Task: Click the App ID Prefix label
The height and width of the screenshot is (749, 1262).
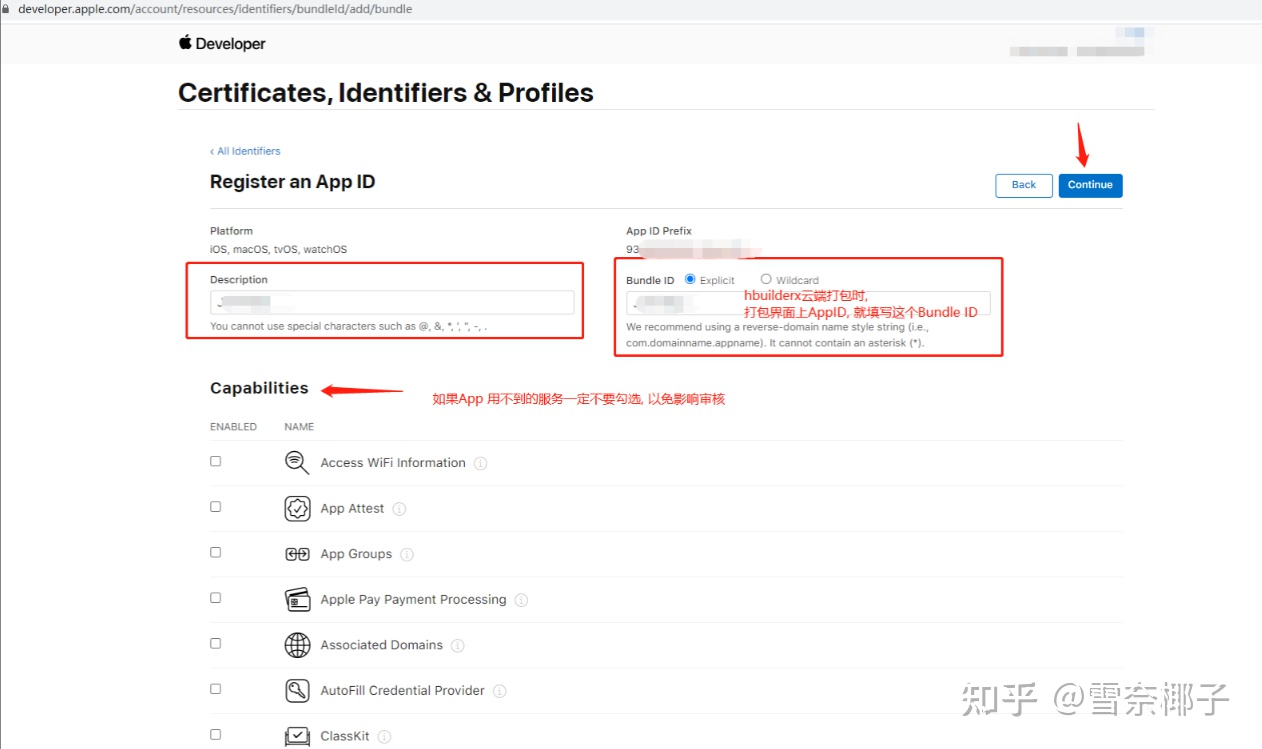Action: 659,231
